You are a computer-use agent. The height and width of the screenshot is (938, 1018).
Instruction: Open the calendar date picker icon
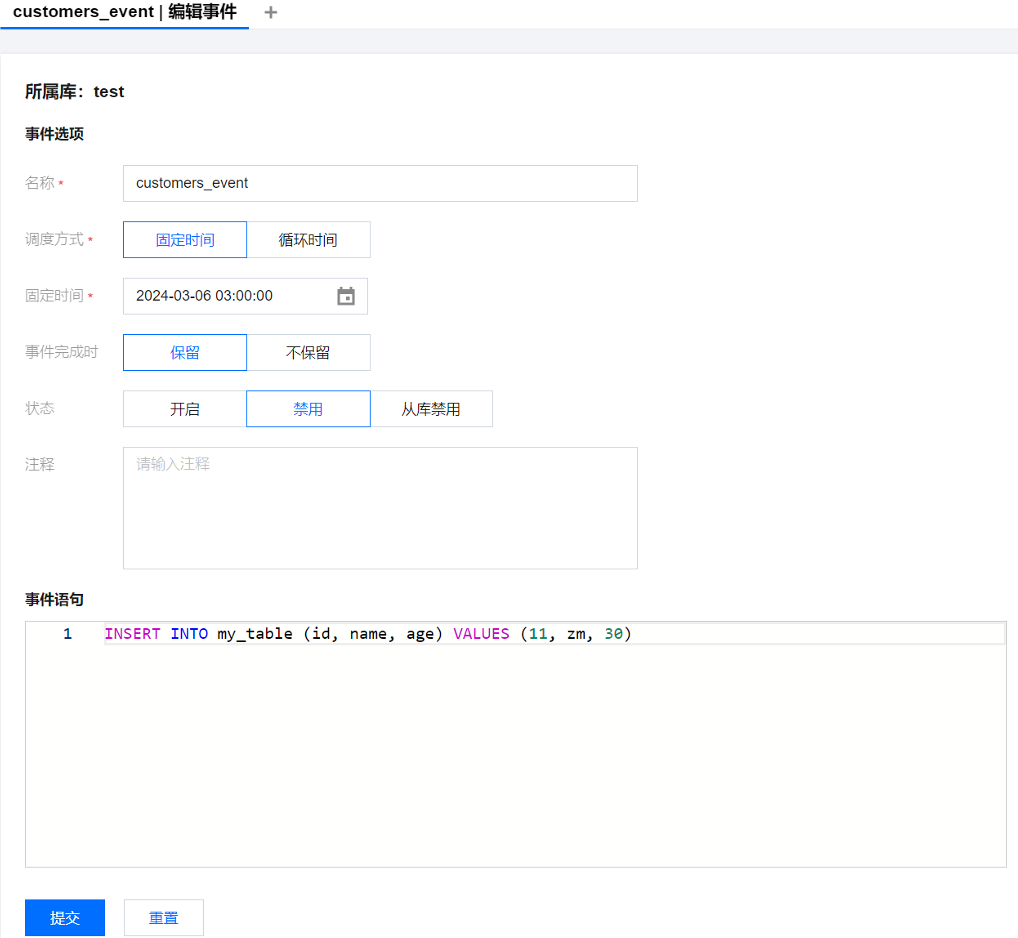(x=346, y=296)
